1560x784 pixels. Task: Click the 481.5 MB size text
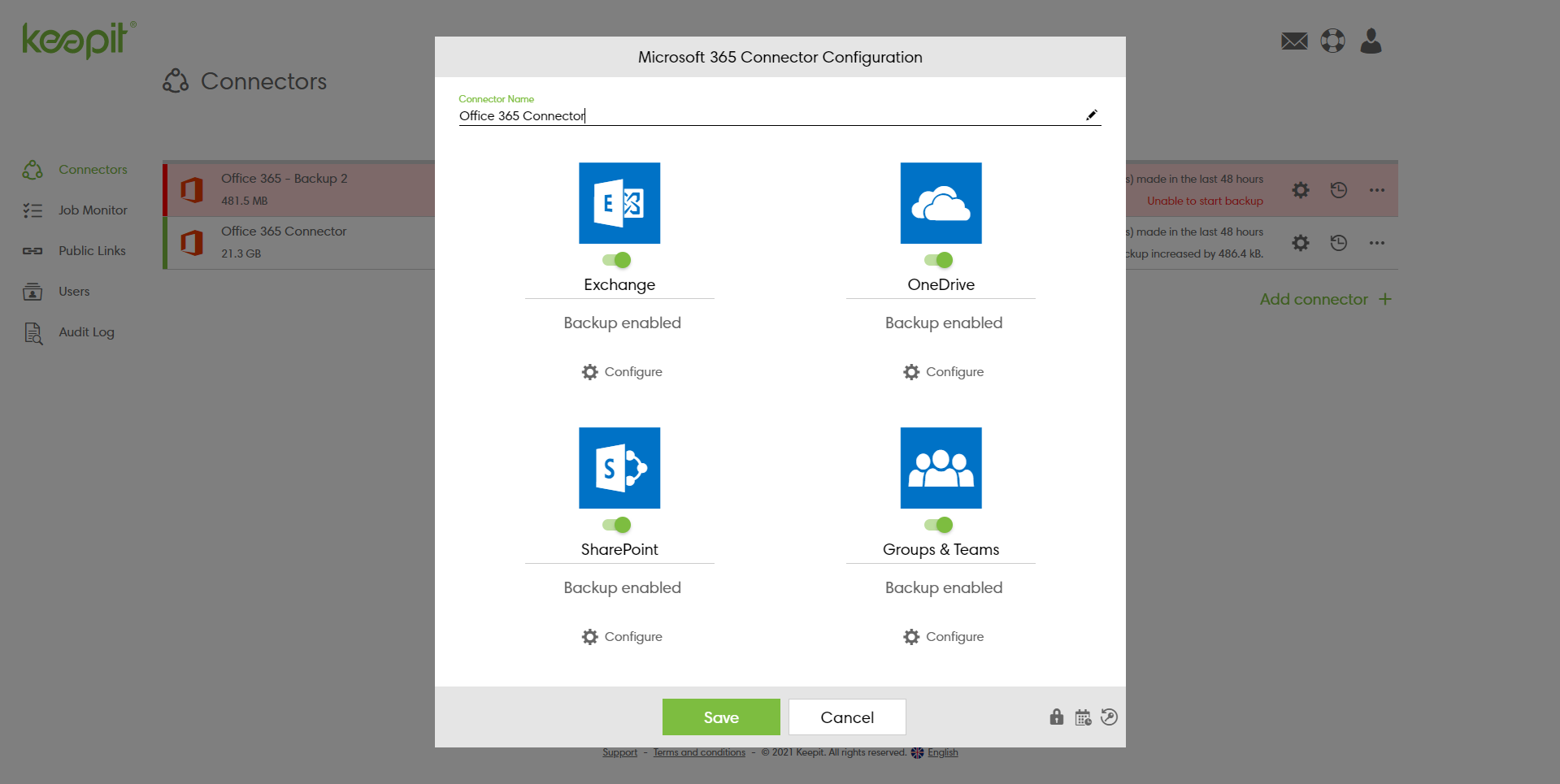244,201
